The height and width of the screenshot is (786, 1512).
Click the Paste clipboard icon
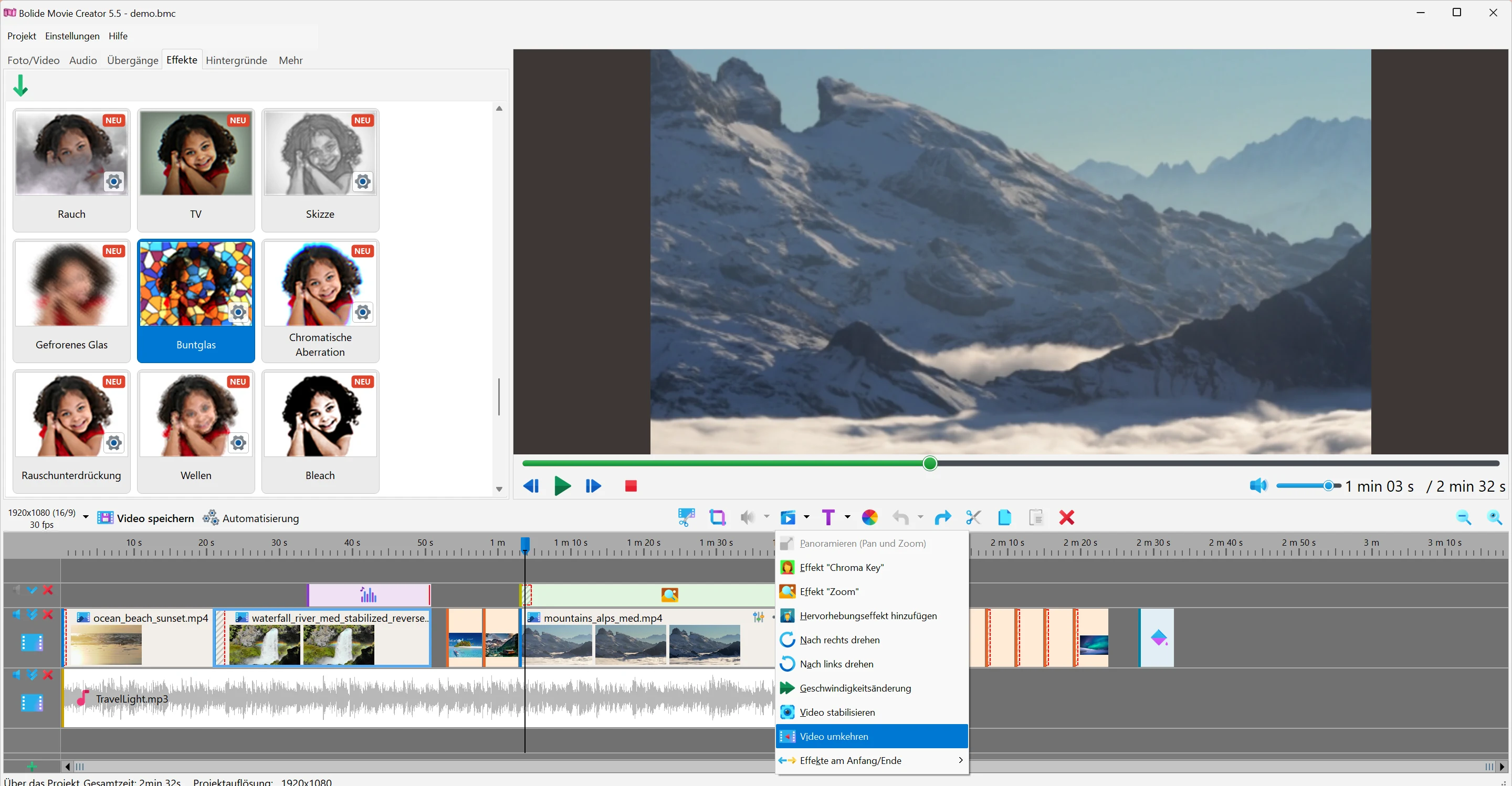(x=1036, y=517)
